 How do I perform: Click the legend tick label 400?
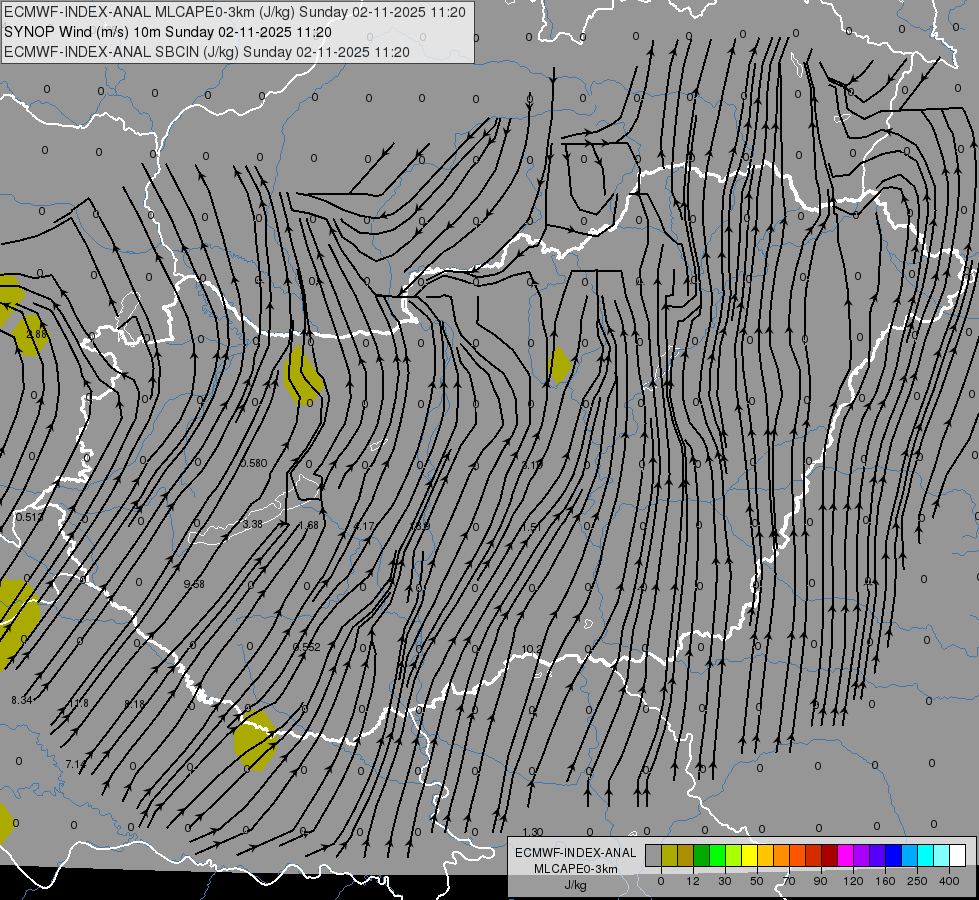coord(949,881)
